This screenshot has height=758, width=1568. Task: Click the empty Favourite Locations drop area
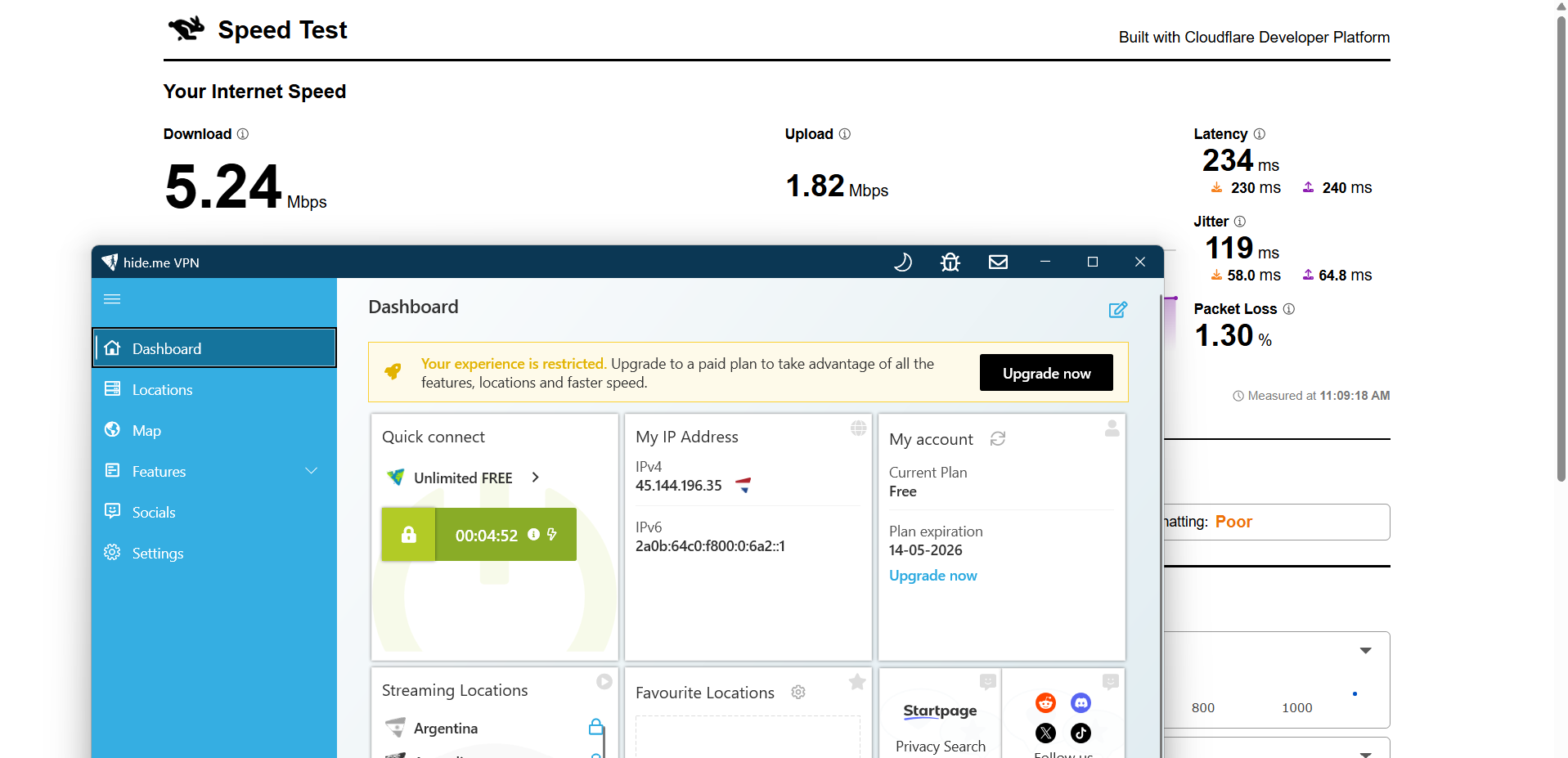click(748, 737)
